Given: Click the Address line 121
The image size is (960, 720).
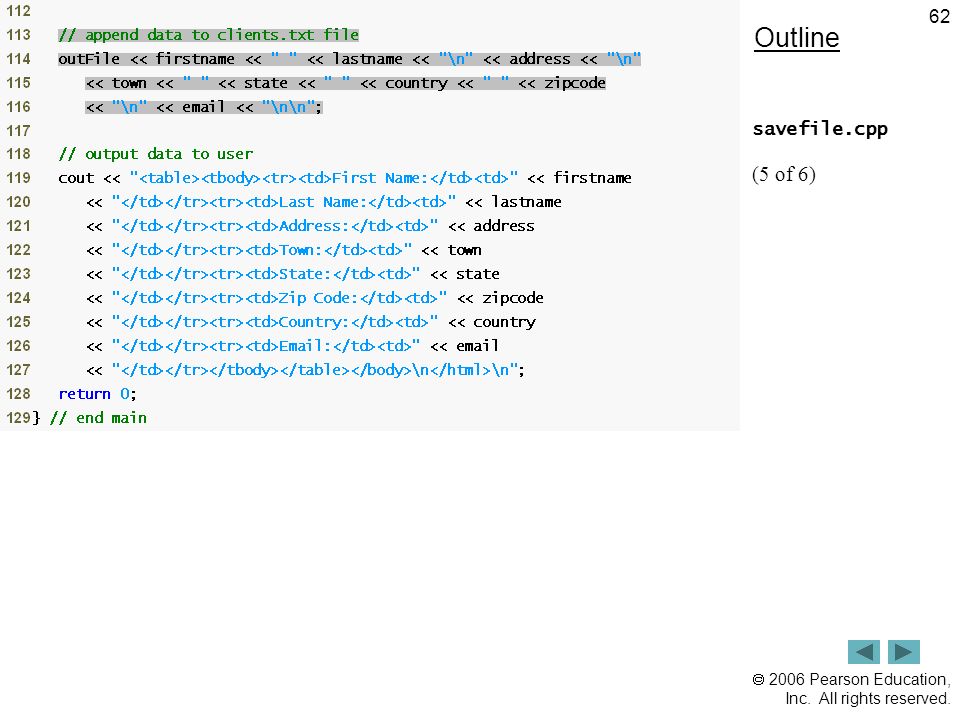Looking at the screenshot, I should coord(310,226).
